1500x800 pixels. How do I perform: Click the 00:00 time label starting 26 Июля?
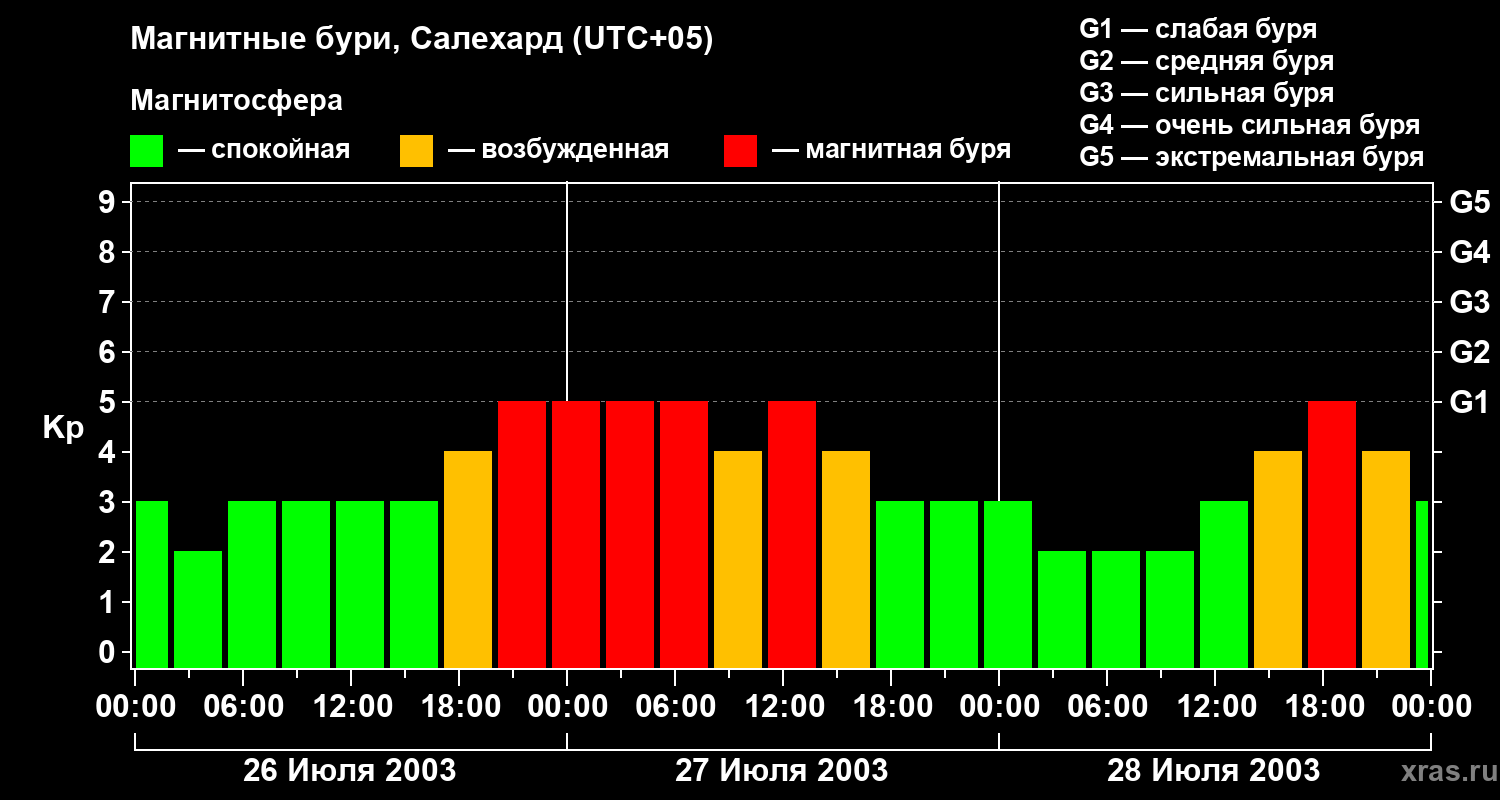coord(136,707)
